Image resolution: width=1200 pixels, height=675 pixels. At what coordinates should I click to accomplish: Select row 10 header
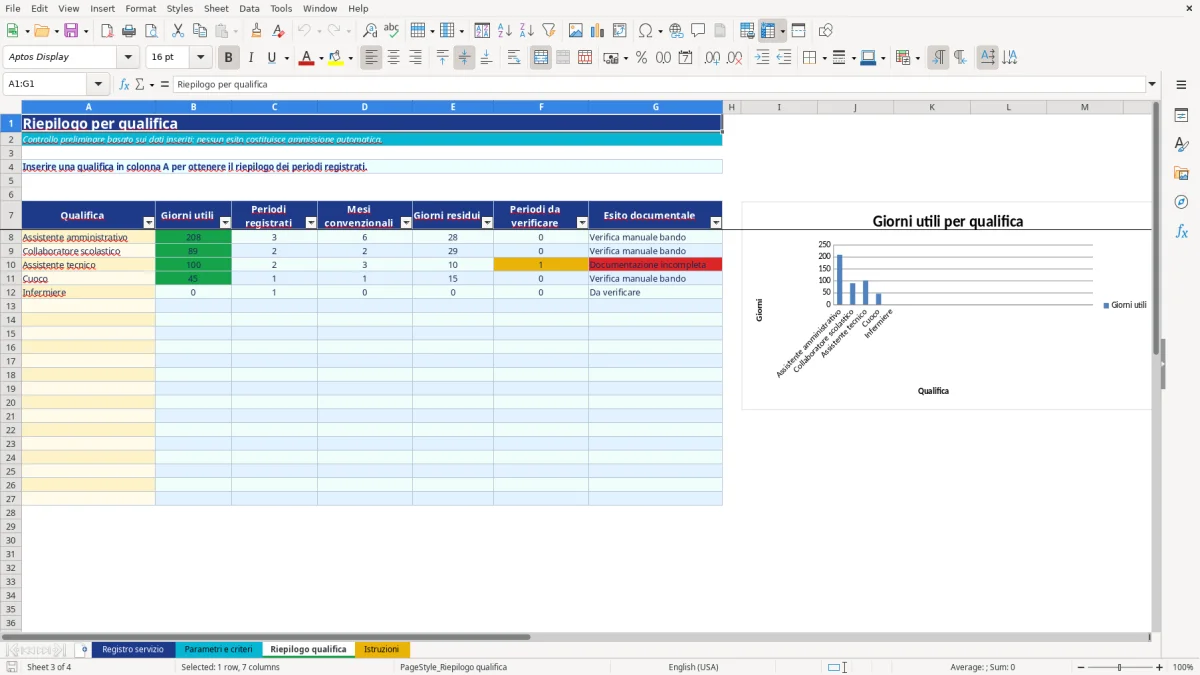[10, 265]
